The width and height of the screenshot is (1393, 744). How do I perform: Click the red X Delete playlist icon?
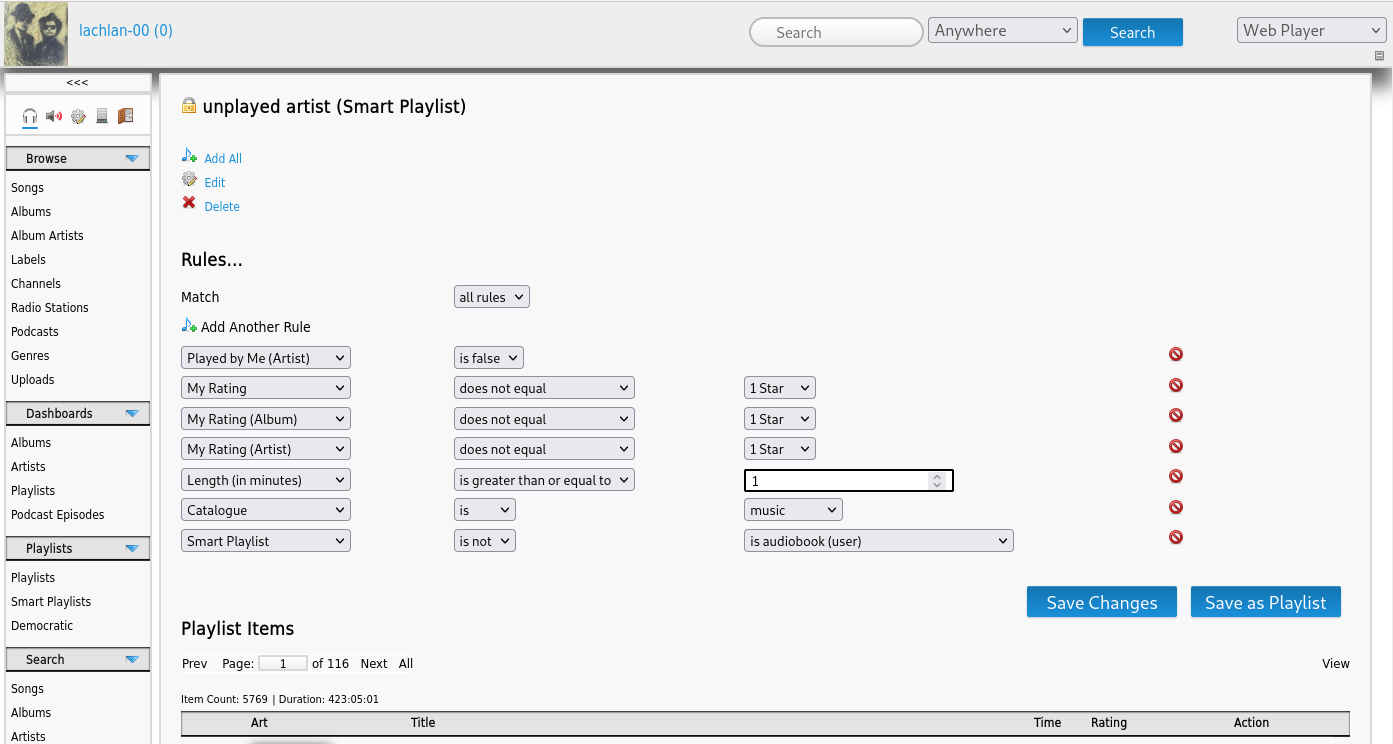tap(189, 203)
